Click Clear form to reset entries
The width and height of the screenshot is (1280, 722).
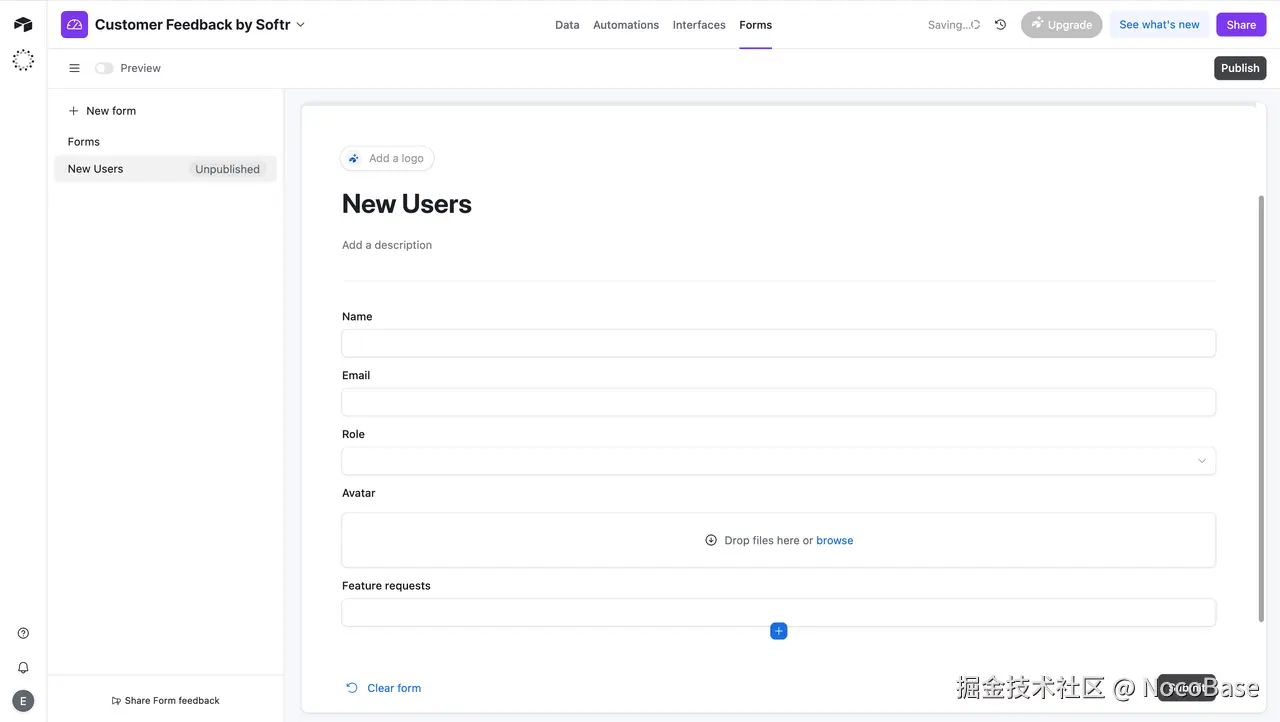(x=393, y=688)
